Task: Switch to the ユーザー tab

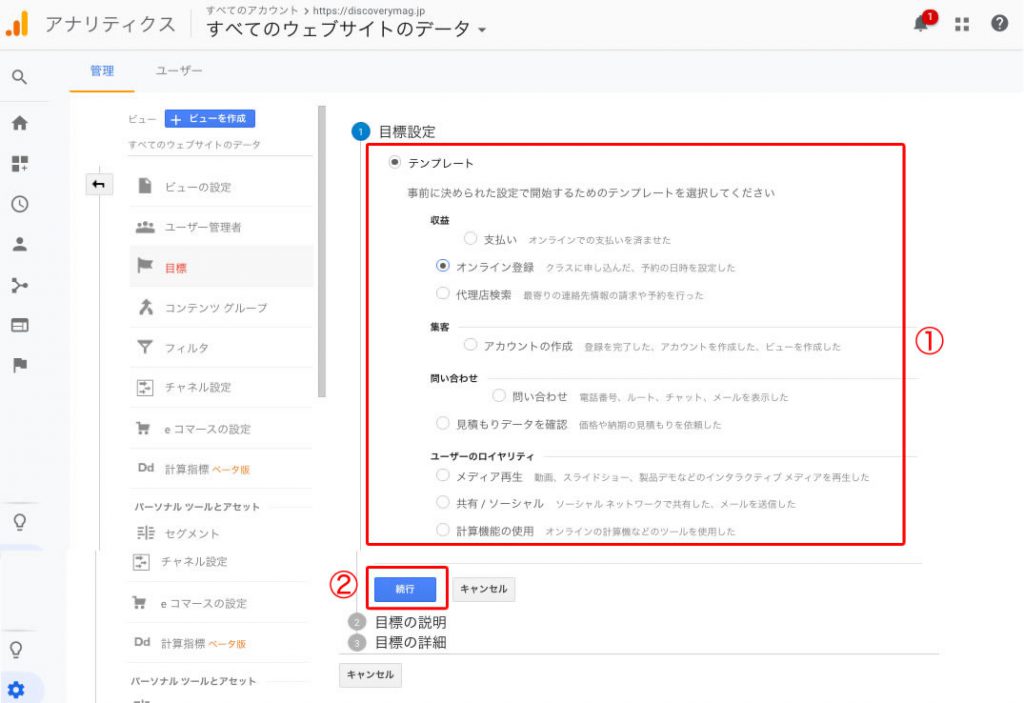Action: coord(179,71)
